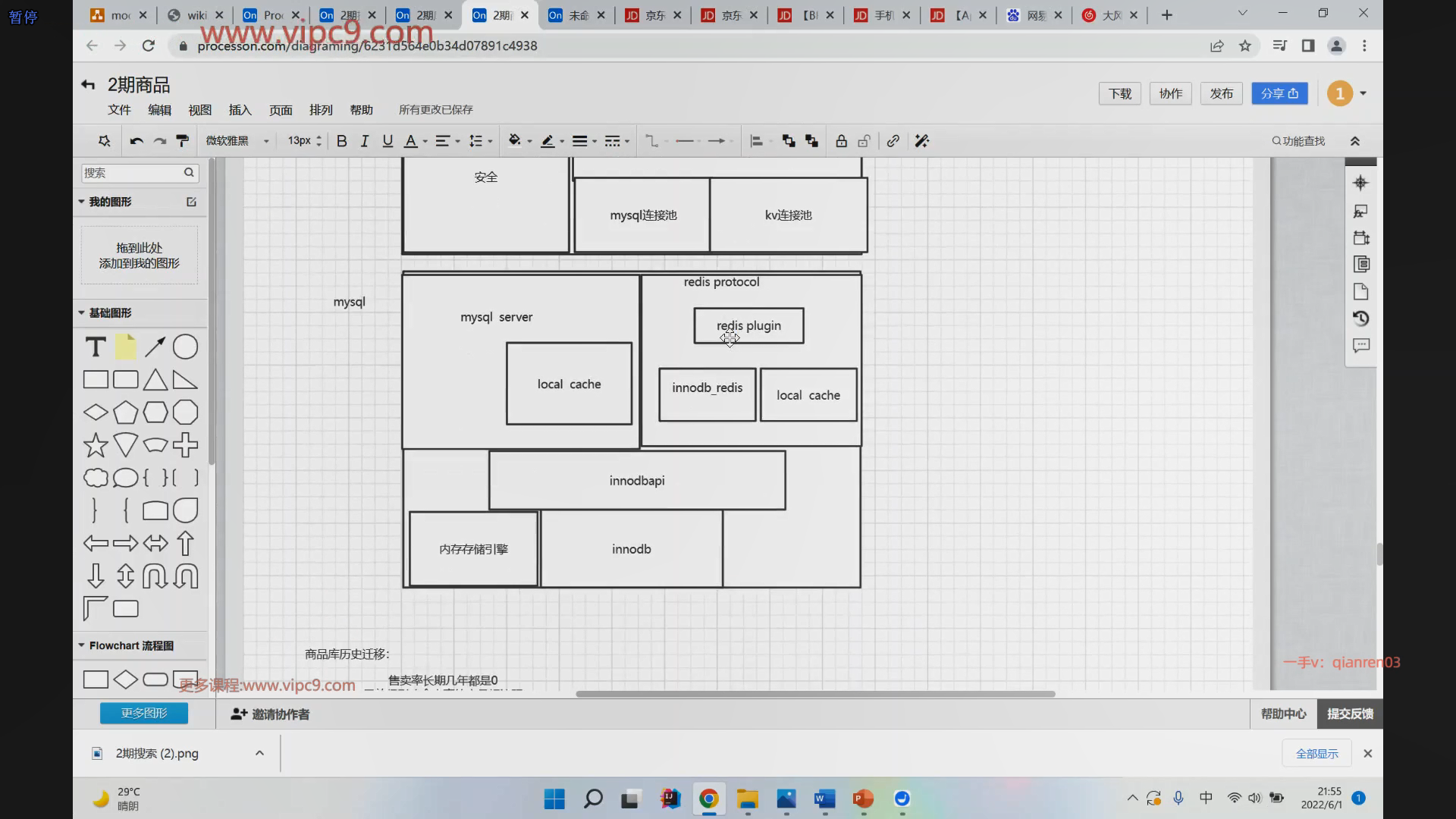Viewport: 1456px width, 819px height.
Task: Toggle underline formatting
Action: point(388,141)
